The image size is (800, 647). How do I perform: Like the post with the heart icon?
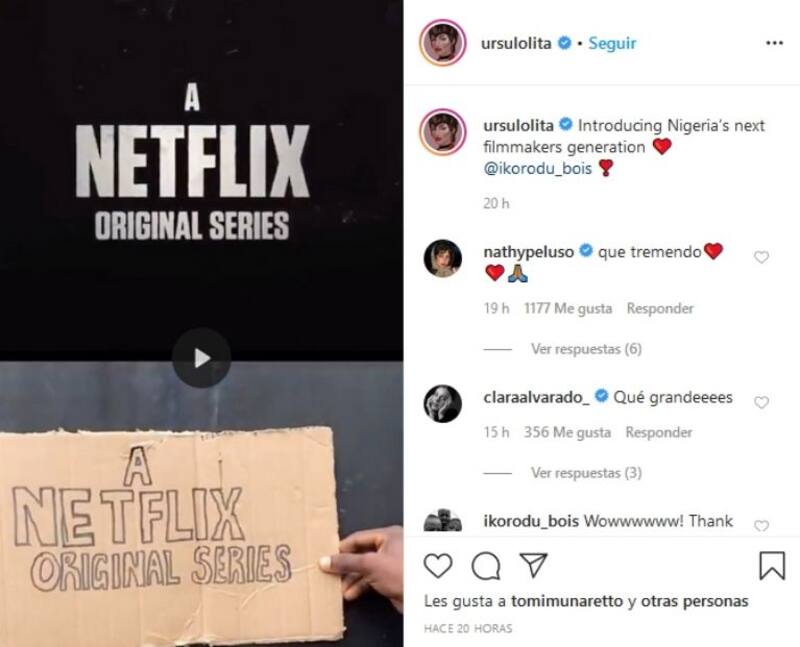[438, 566]
